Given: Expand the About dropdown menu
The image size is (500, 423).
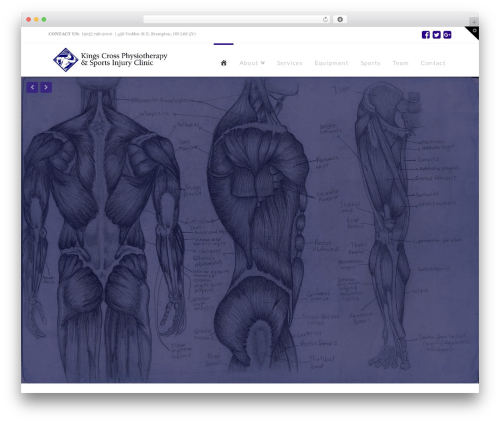Looking at the screenshot, I should [252, 63].
